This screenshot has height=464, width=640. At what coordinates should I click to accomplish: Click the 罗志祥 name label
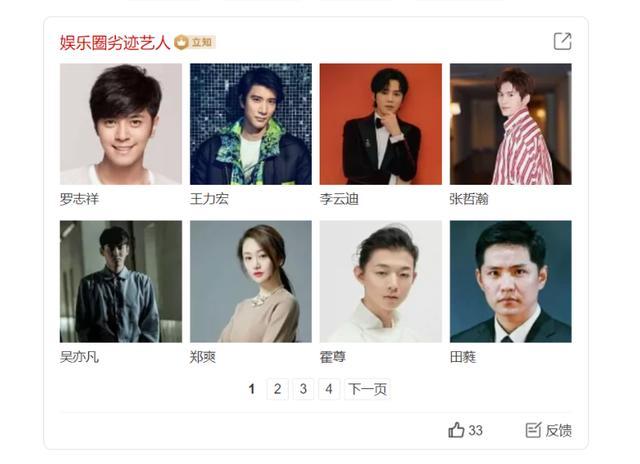(x=80, y=199)
